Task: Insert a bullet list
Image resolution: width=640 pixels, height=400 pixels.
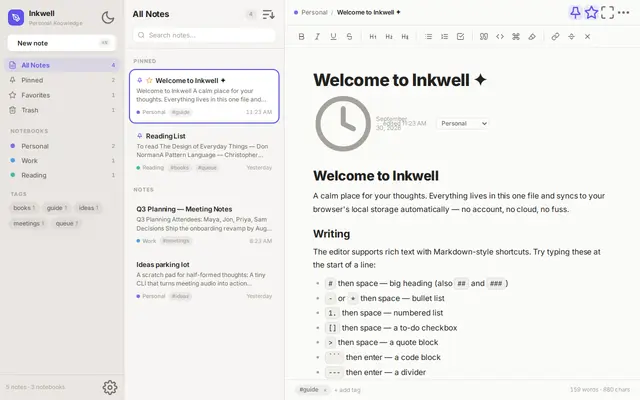Action: pos(428,37)
